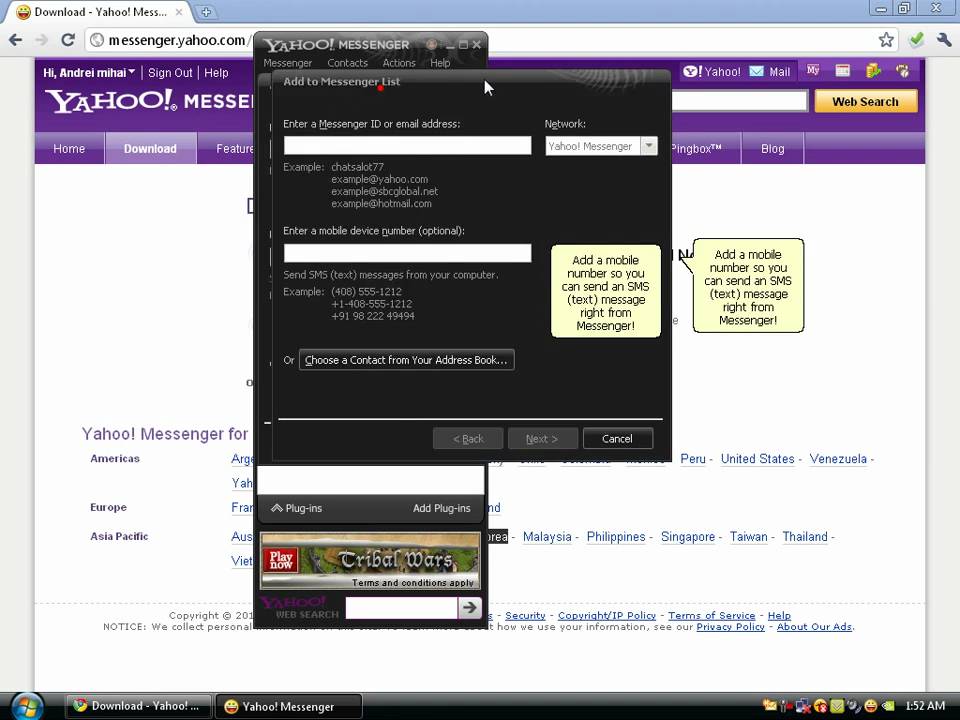The image size is (960, 720).
Task: Reload the page with refresh icon
Action: coord(68,40)
